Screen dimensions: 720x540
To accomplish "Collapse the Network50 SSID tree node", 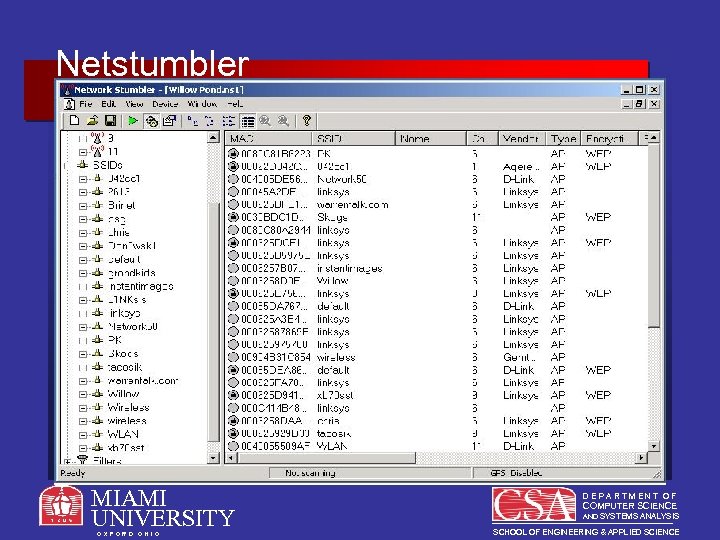I will [x=83, y=327].
